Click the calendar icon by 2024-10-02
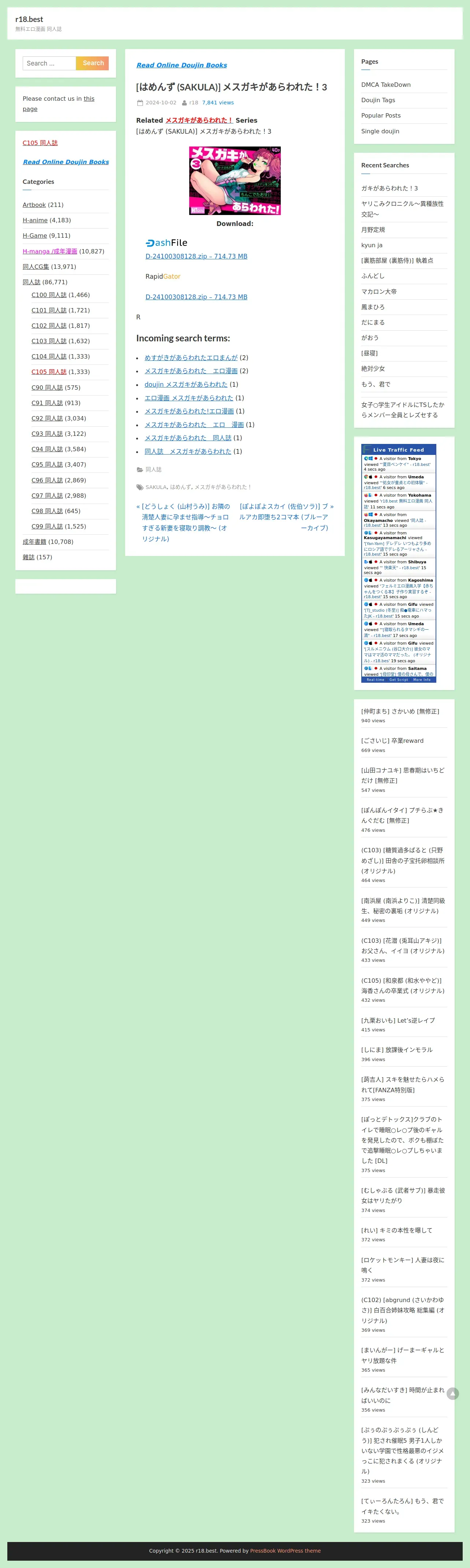470x1568 pixels. point(140,103)
